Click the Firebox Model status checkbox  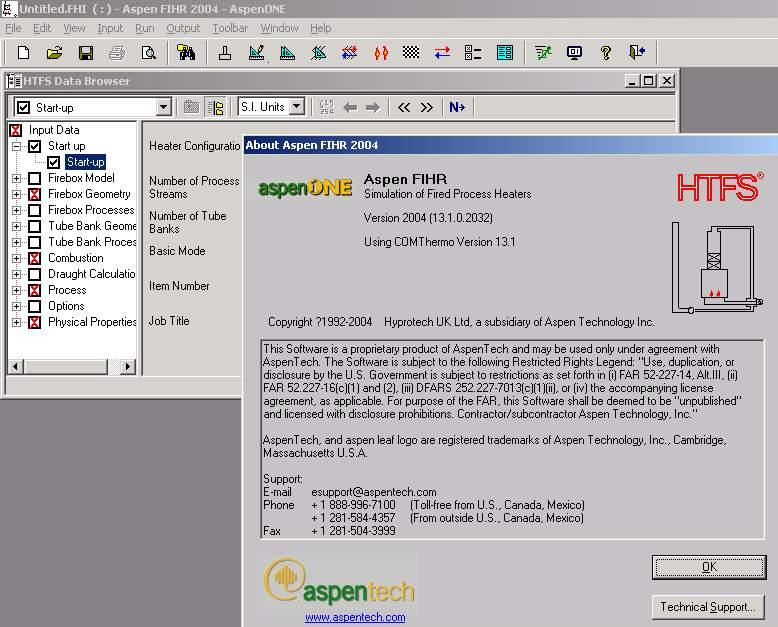pos(34,178)
